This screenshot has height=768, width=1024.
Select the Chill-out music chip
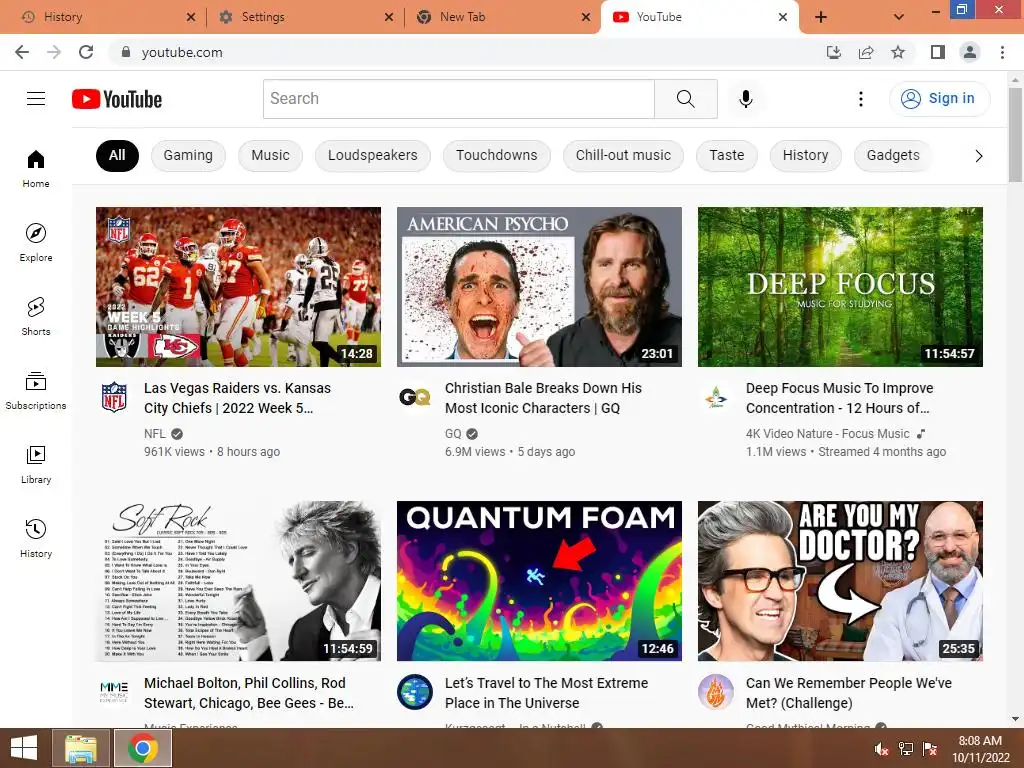pos(623,155)
